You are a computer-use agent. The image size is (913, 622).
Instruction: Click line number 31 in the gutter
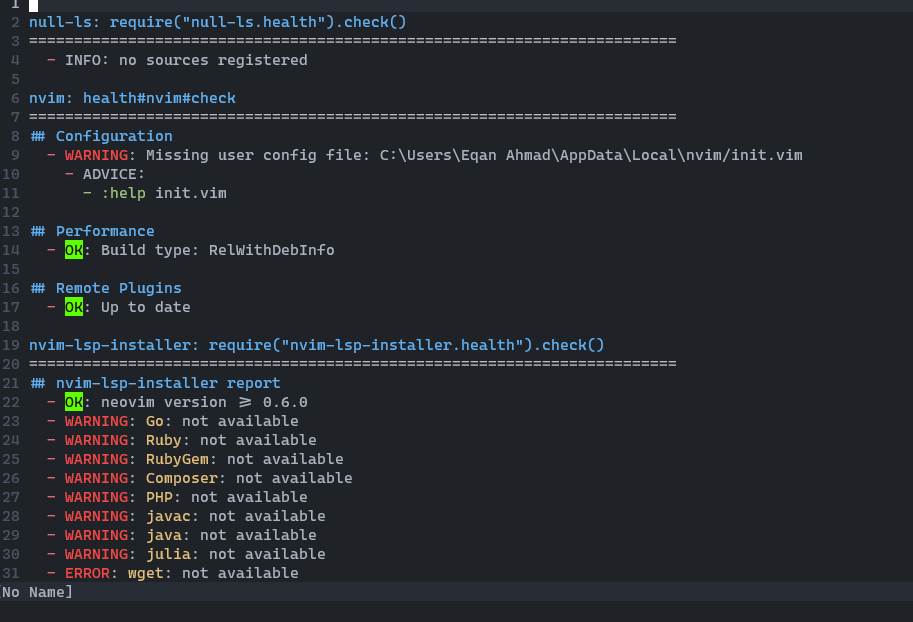11,572
